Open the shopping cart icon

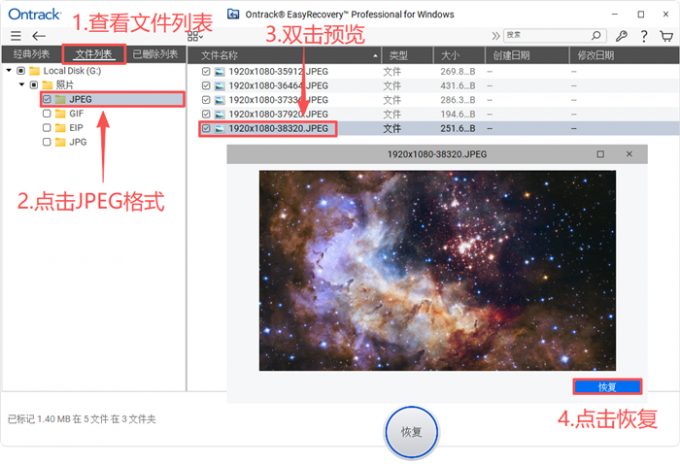pyautogui.click(x=666, y=36)
